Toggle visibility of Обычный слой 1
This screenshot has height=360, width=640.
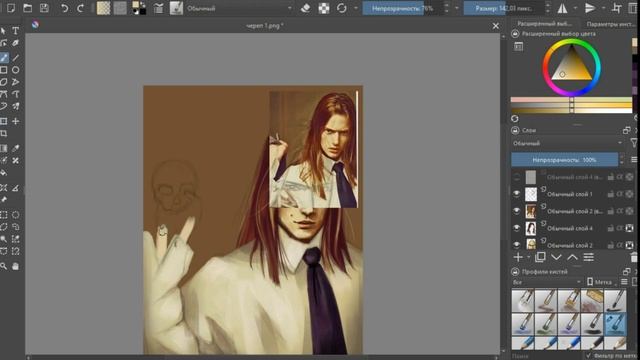[517, 194]
